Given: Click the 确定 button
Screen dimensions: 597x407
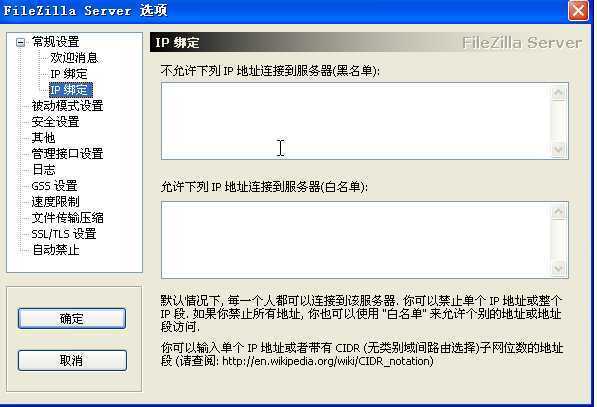Looking at the screenshot, I should [x=72, y=318].
